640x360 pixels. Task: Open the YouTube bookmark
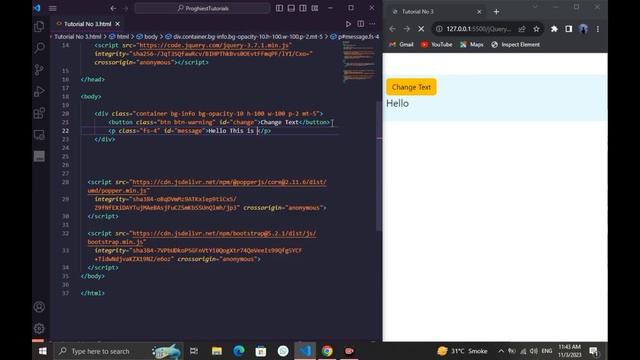click(436, 44)
